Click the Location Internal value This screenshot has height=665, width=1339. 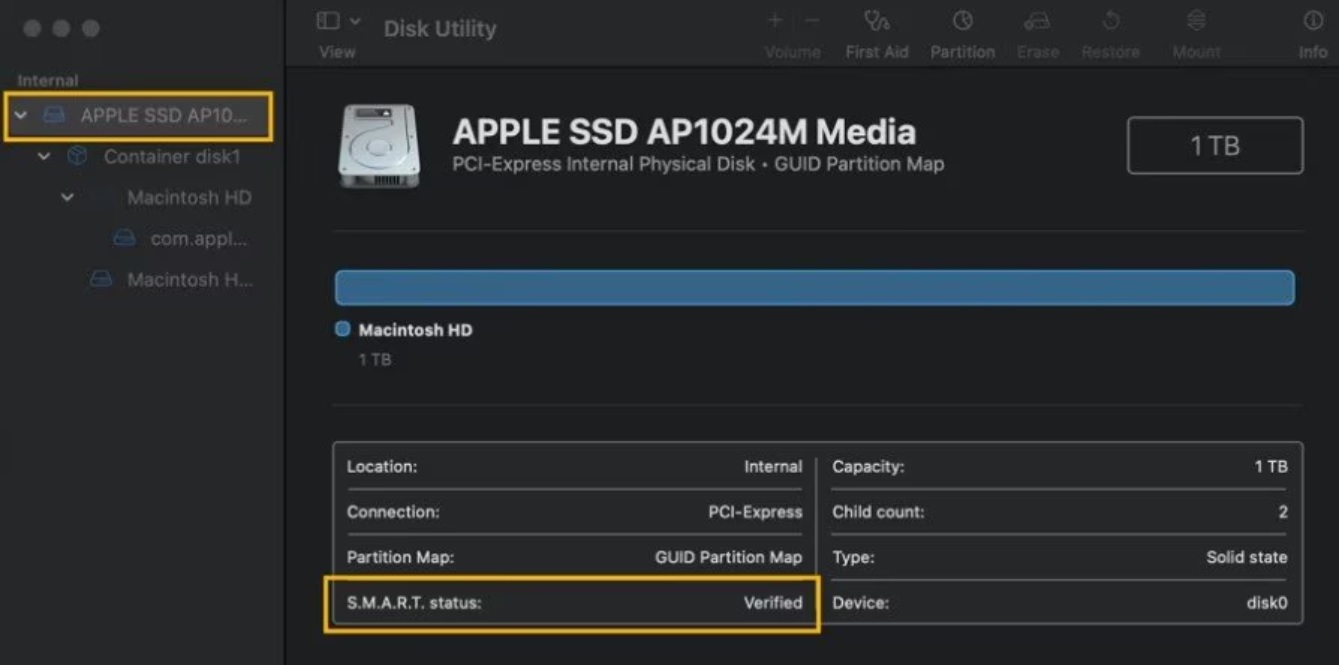(773, 467)
